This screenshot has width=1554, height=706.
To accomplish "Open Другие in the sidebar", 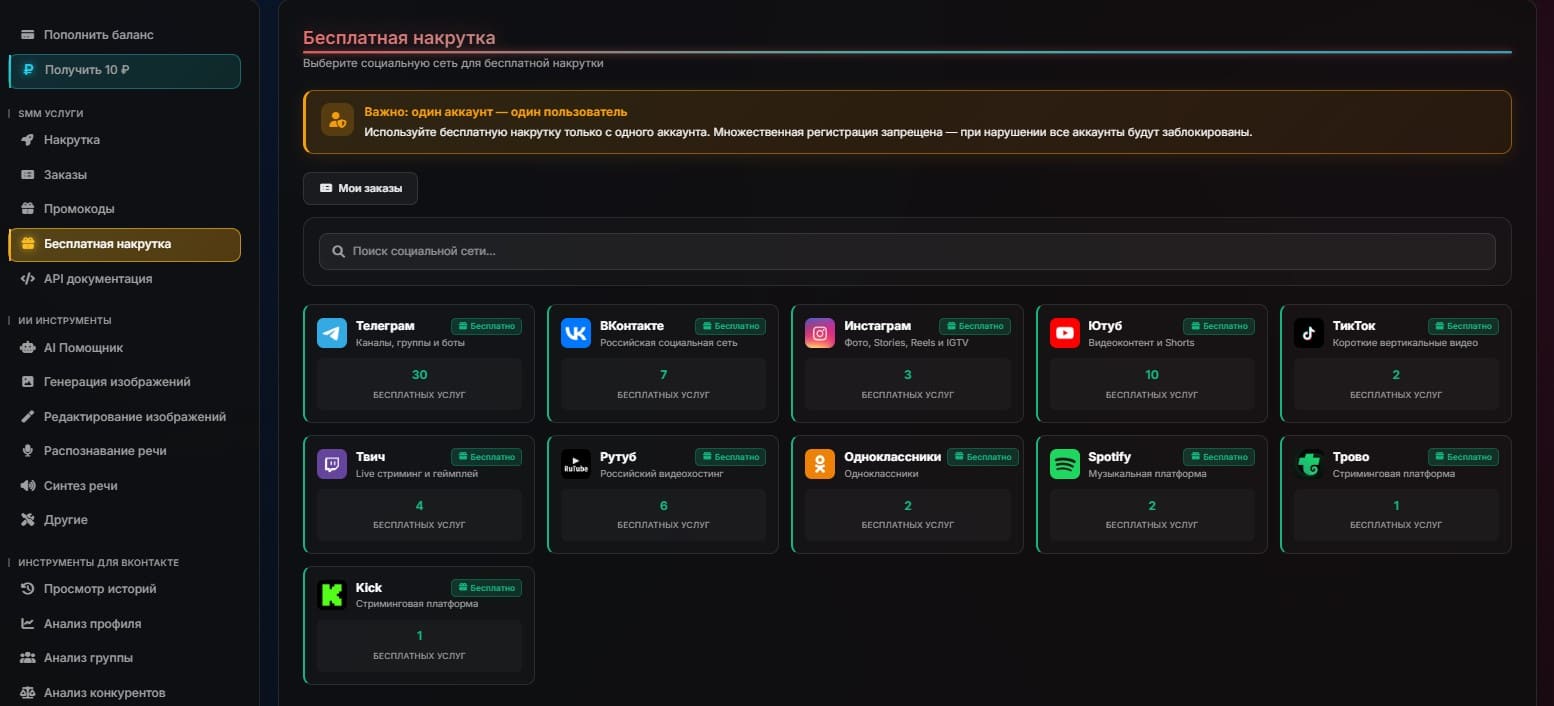I will pyautogui.click(x=124, y=520).
